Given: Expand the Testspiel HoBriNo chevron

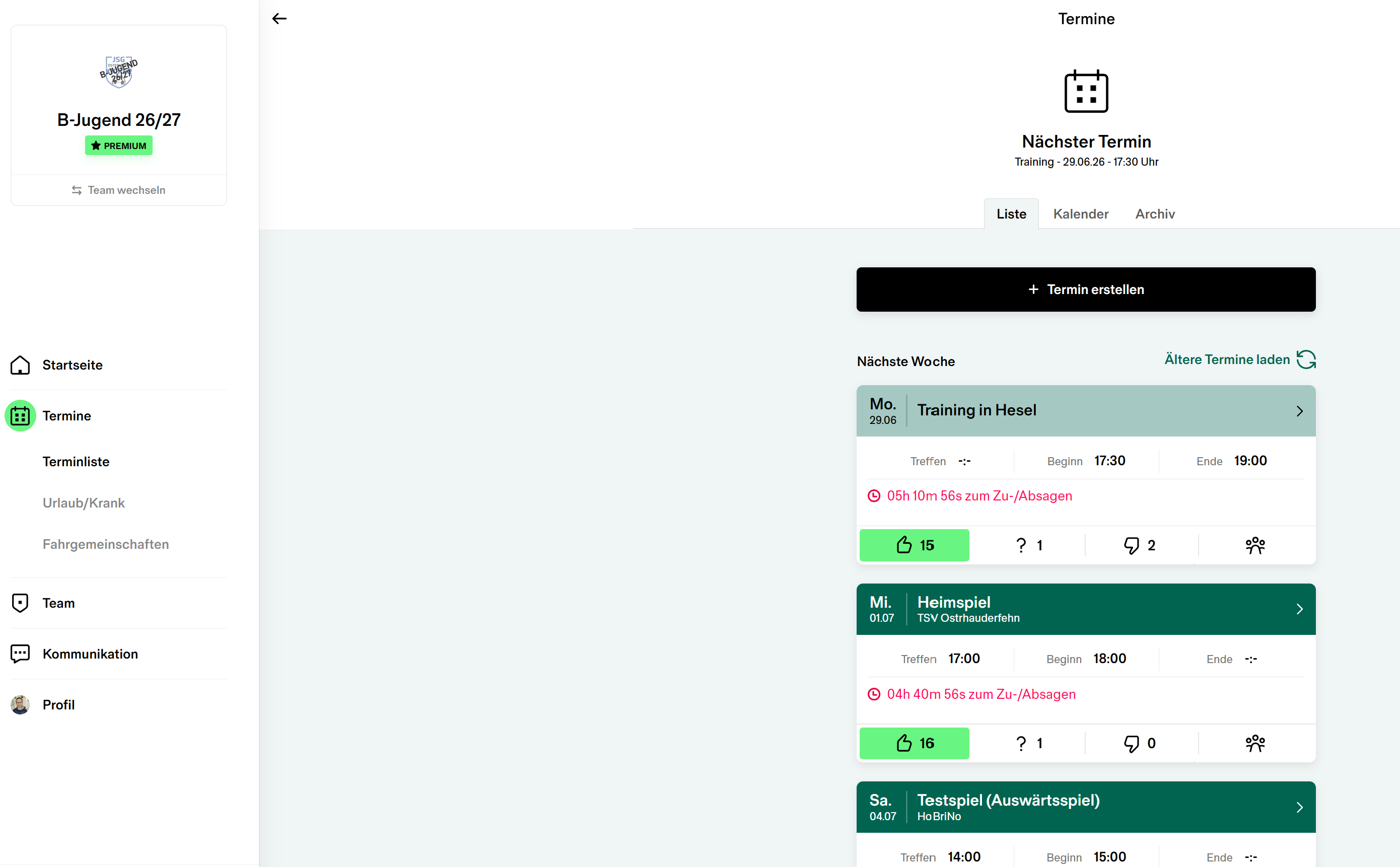Looking at the screenshot, I should pos(1300,808).
